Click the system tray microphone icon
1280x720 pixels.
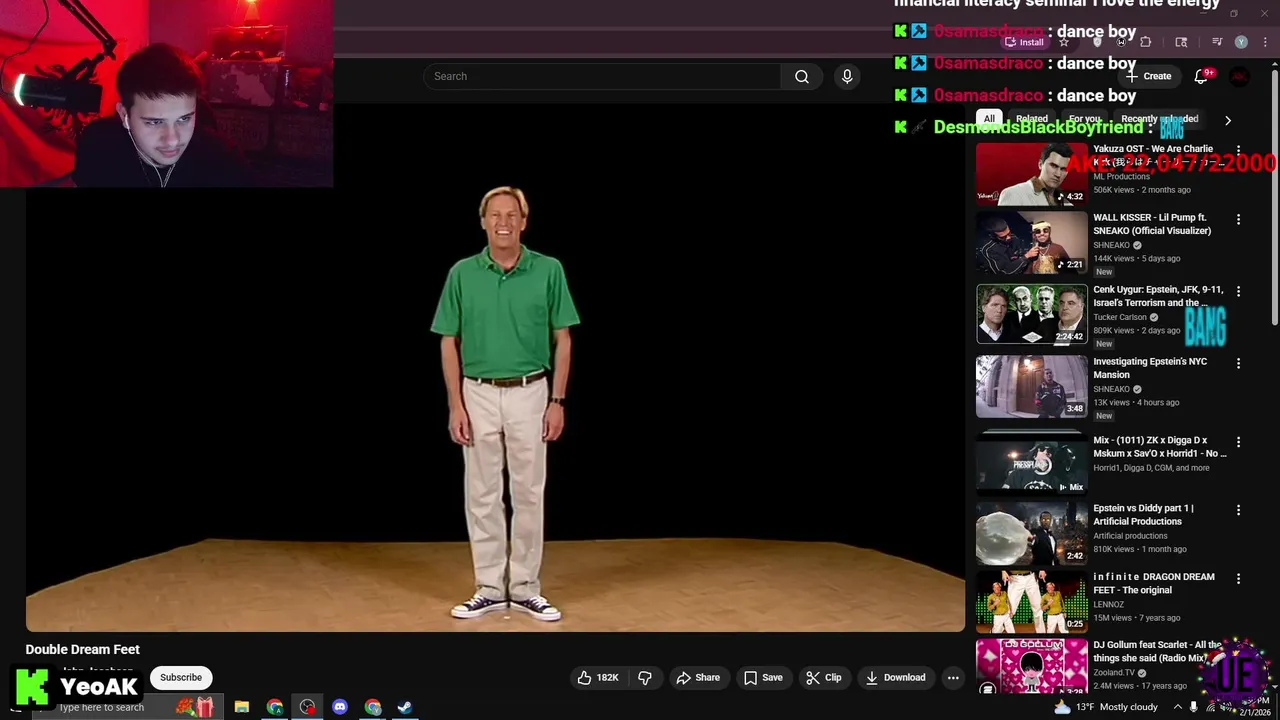pos(1193,707)
